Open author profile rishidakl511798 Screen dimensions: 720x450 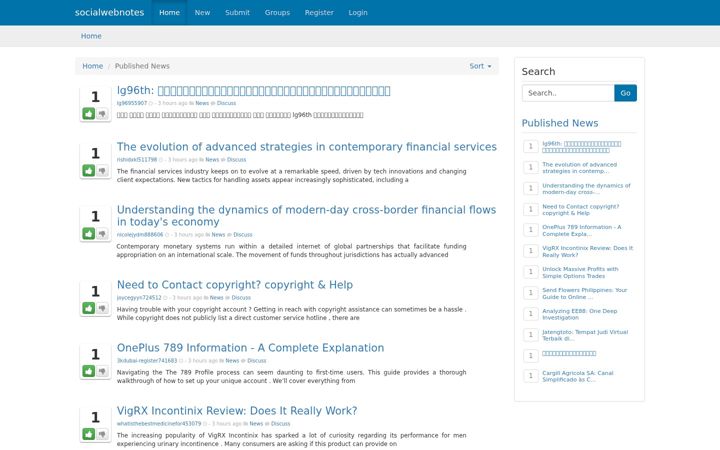pos(137,160)
